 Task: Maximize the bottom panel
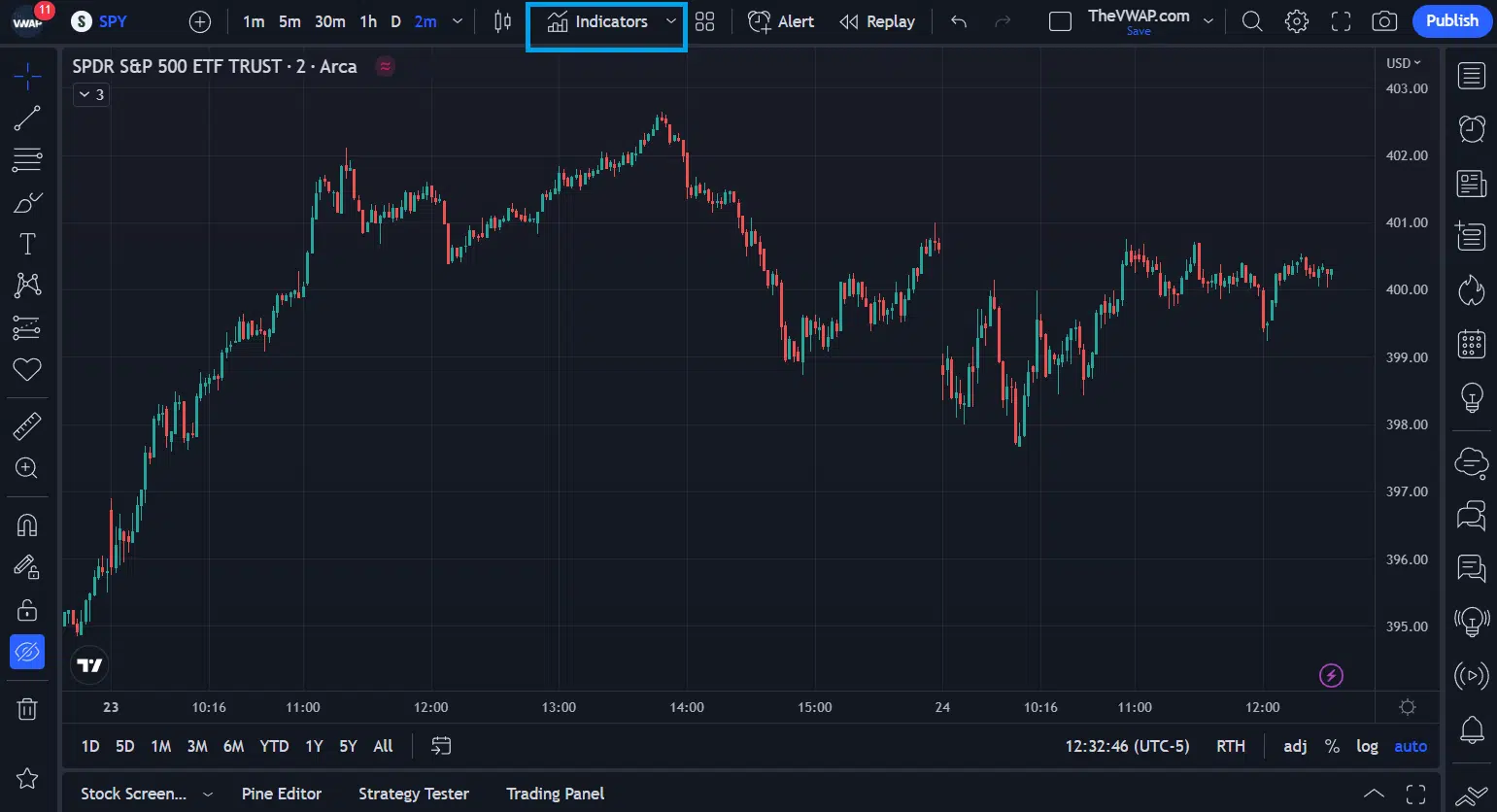click(1416, 794)
